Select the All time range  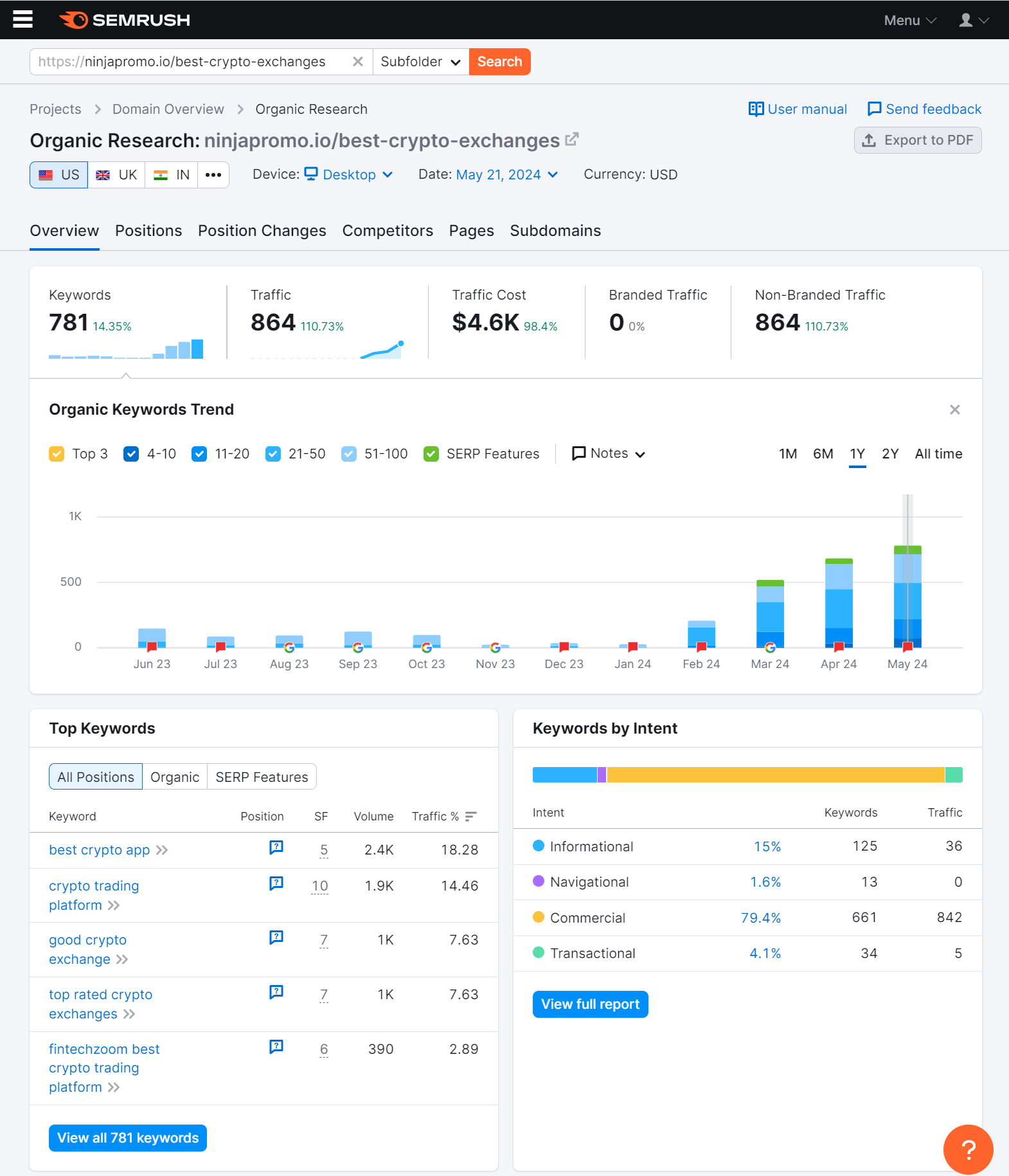[x=938, y=454]
